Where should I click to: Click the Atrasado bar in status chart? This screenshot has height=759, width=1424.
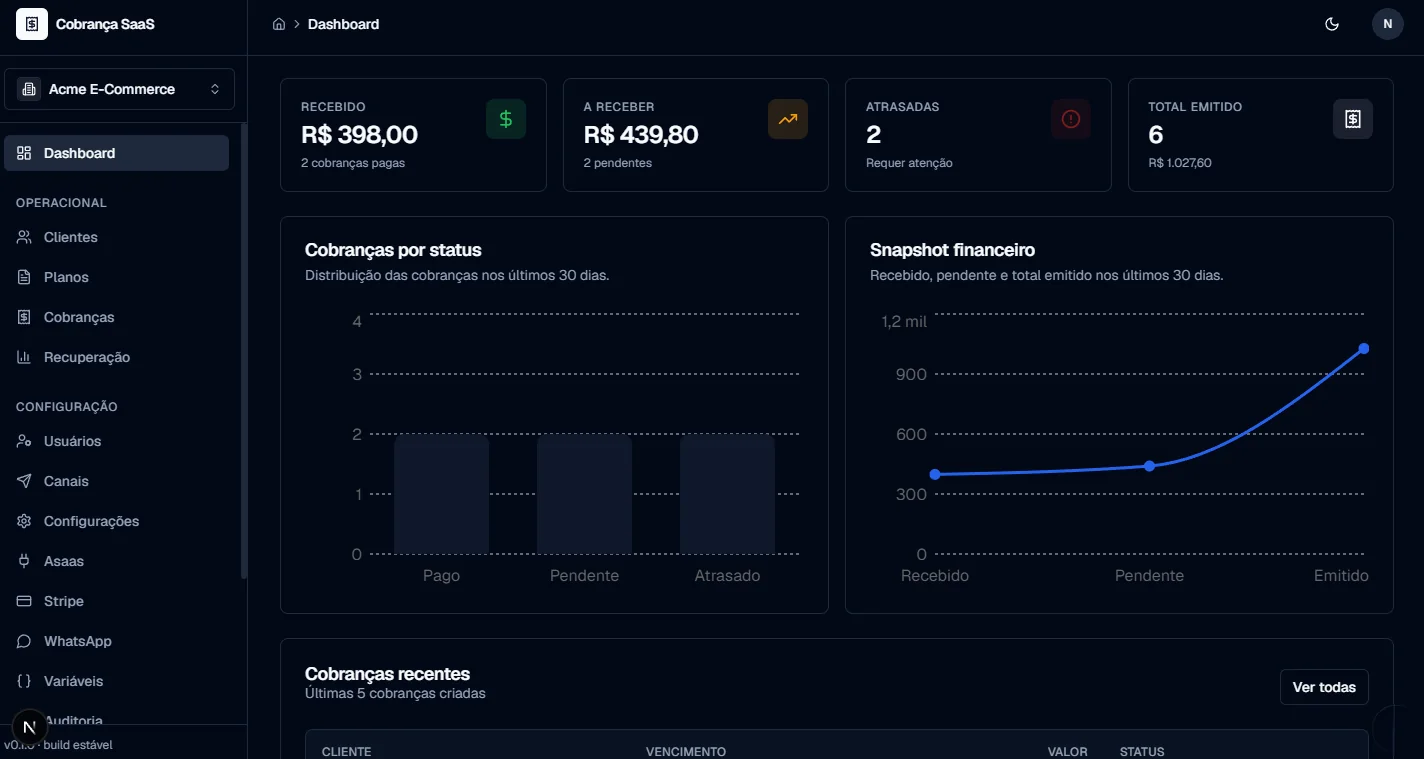[x=727, y=494]
